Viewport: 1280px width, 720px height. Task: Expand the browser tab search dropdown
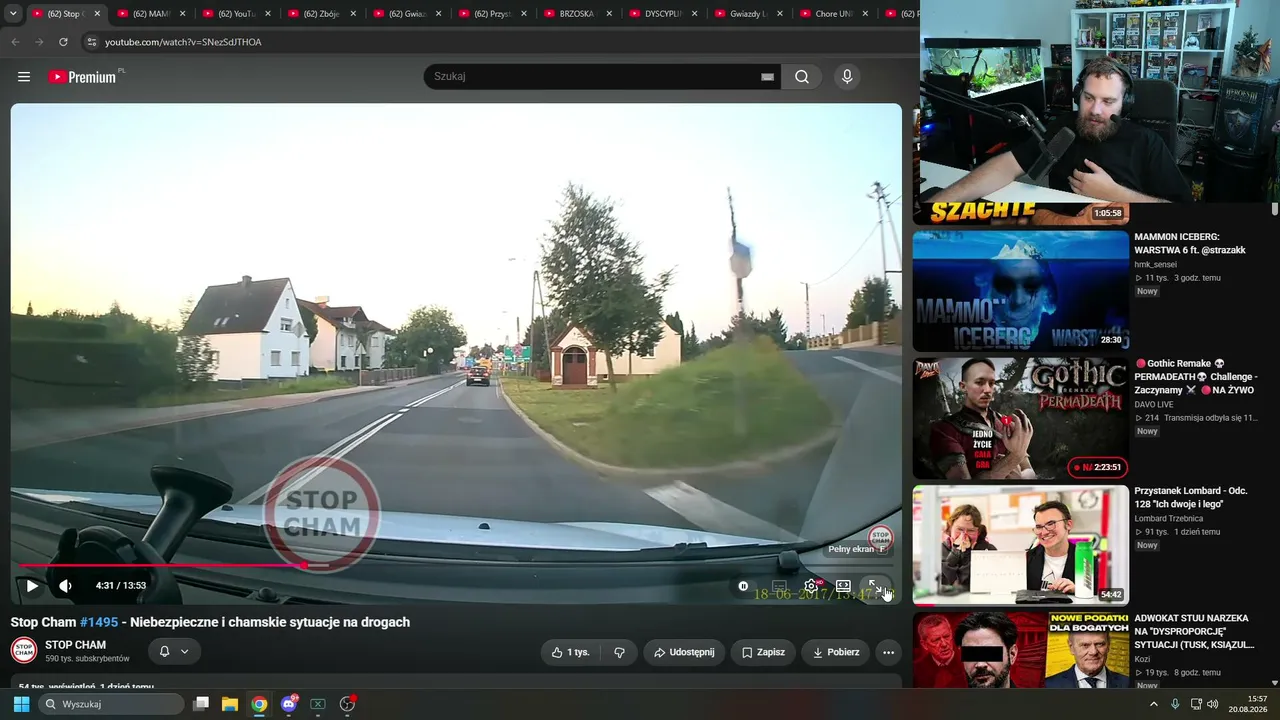[13, 14]
